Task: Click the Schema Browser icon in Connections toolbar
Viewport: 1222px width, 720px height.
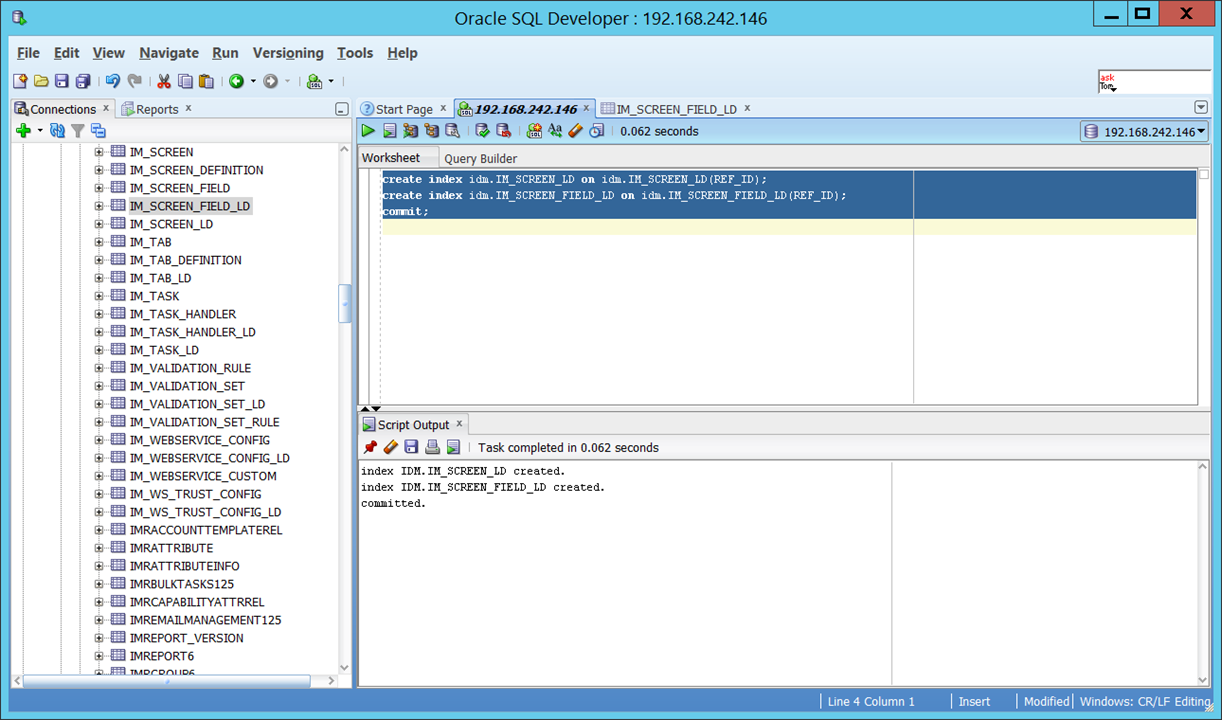Action: [98, 130]
